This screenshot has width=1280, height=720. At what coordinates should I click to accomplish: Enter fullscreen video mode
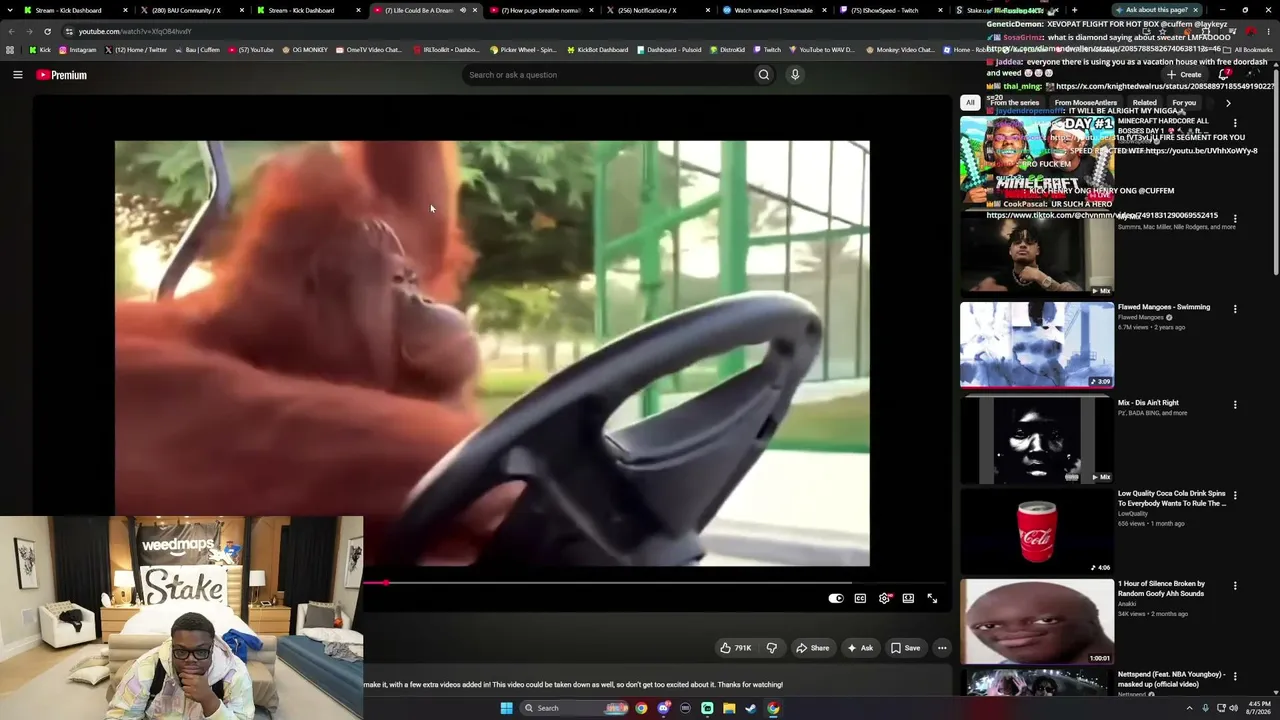click(x=932, y=598)
